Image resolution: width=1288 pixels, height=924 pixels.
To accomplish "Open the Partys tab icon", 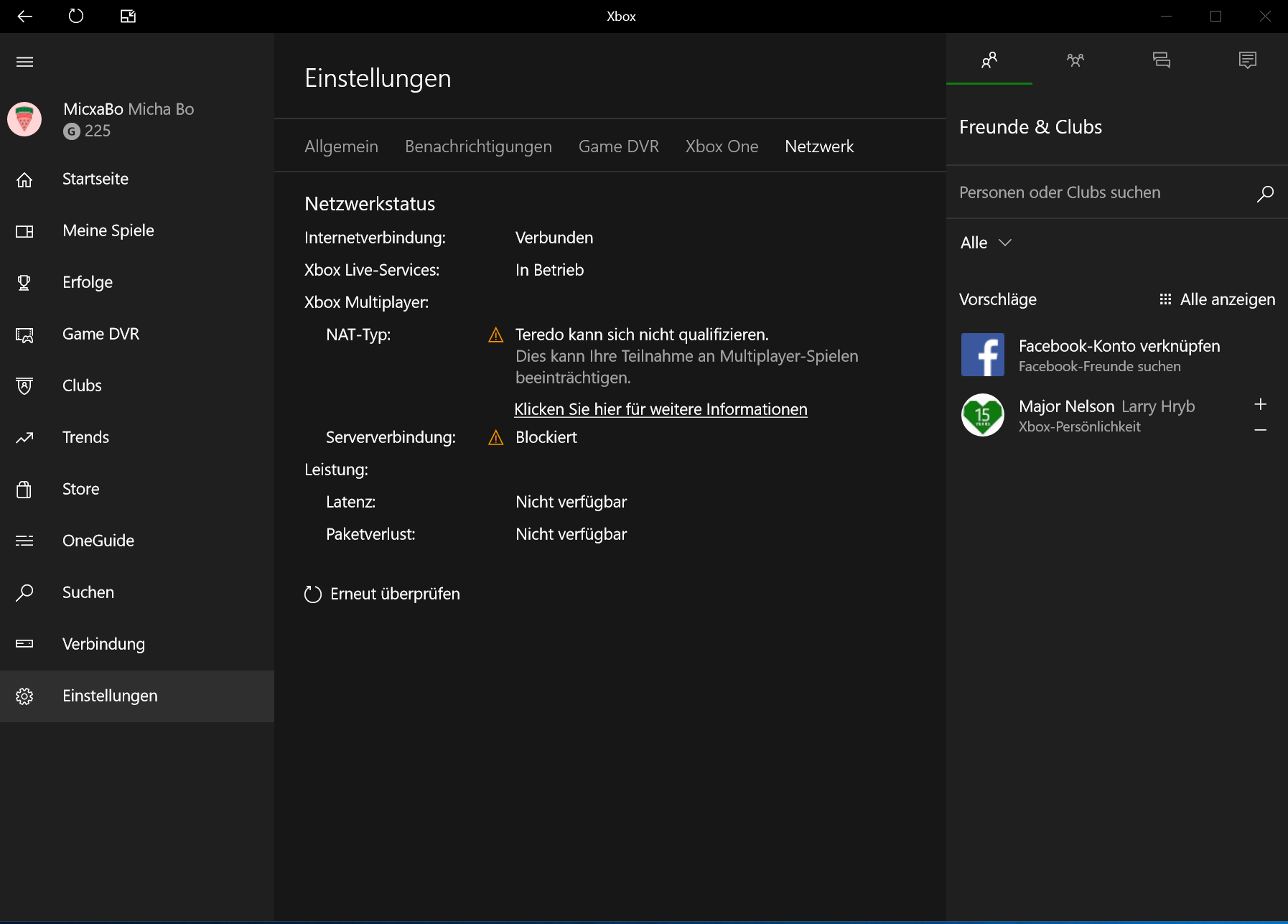I will click(x=1075, y=60).
